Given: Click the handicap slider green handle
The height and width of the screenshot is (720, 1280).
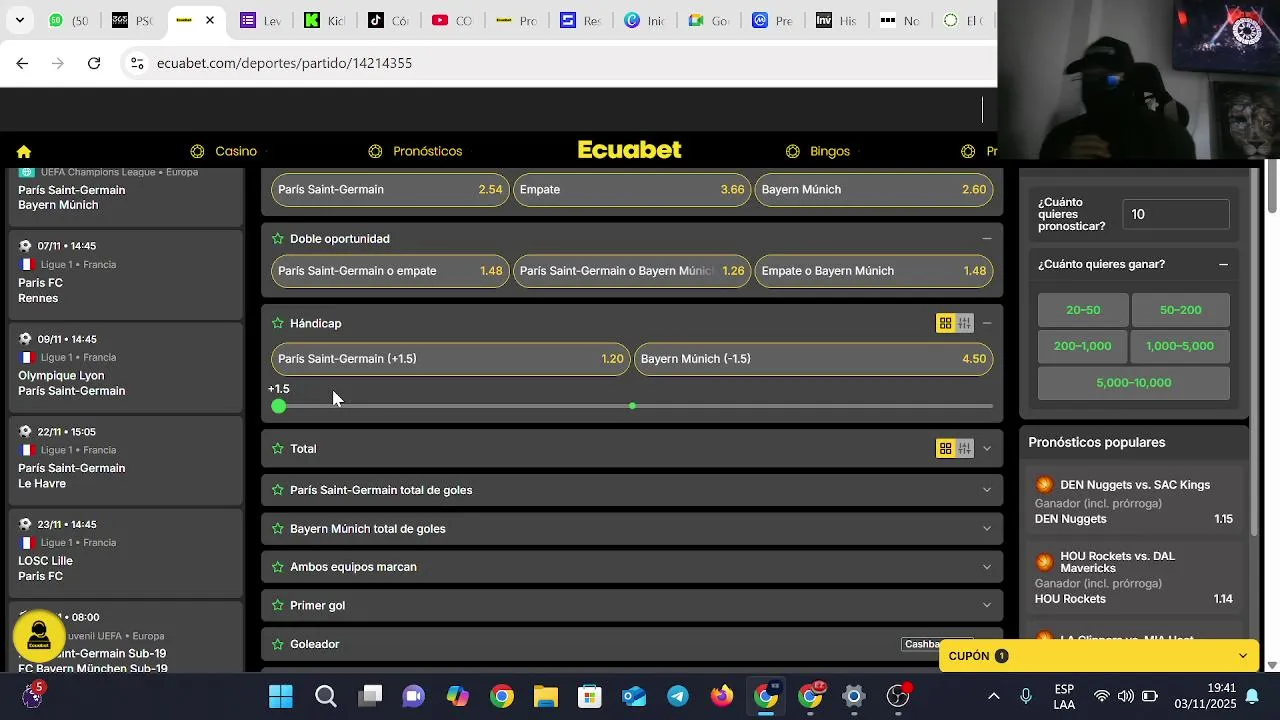Looking at the screenshot, I should (x=279, y=406).
